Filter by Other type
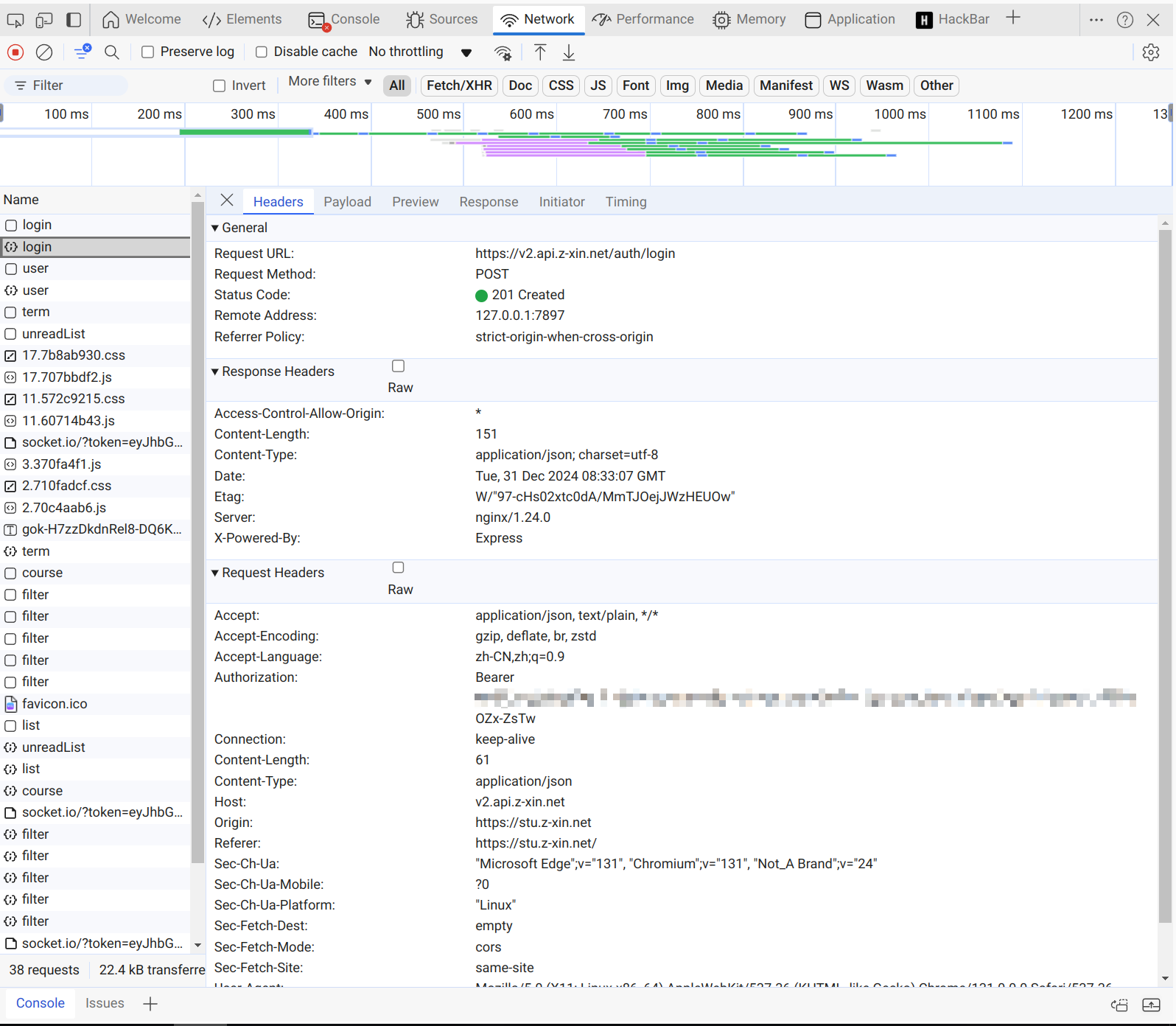The image size is (1176, 1026). click(937, 85)
